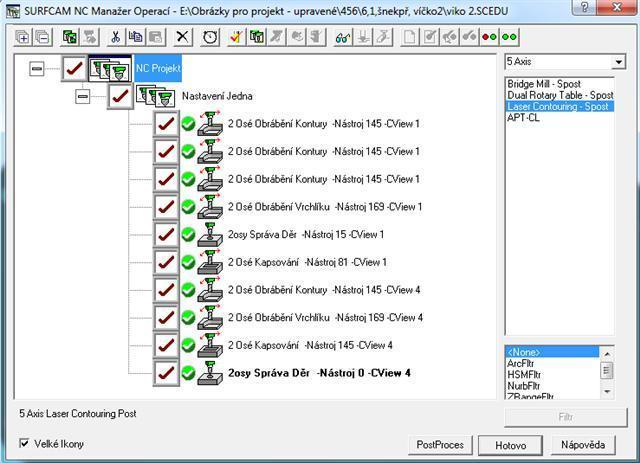
Task: Toggle checkbox for Kapsování Nástroj 81 CView 1
Action: (x=166, y=262)
